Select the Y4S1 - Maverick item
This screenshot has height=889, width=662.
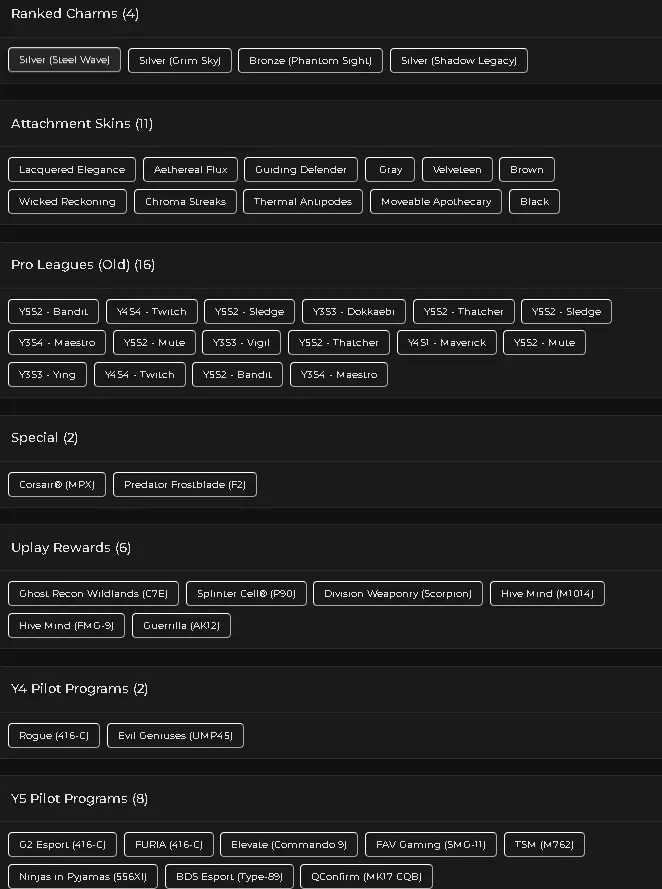pyautogui.click(x=446, y=343)
